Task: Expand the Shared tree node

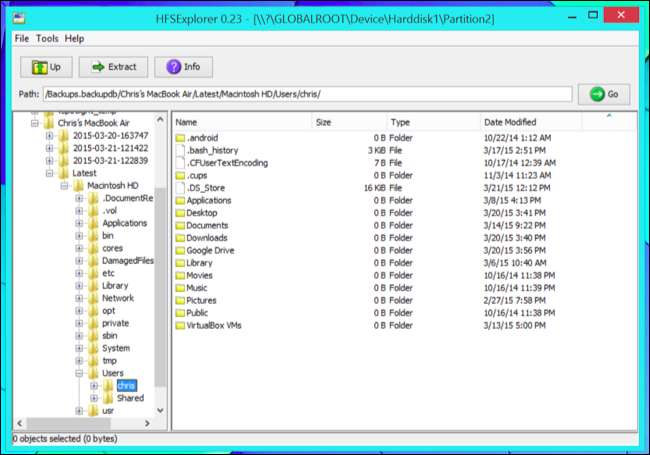Action: pyautogui.click(x=94, y=398)
